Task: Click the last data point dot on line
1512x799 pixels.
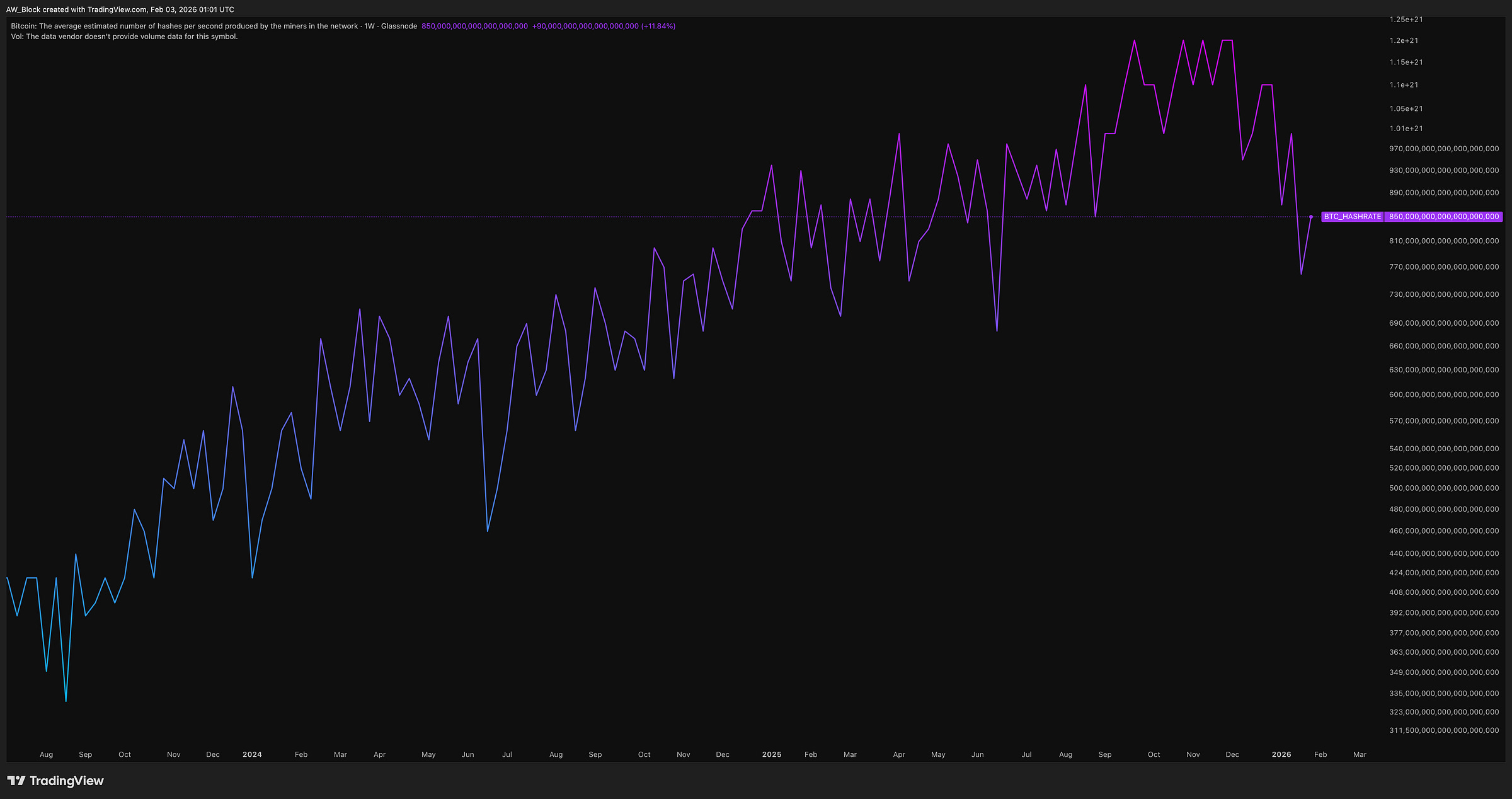Action: tap(1311, 217)
